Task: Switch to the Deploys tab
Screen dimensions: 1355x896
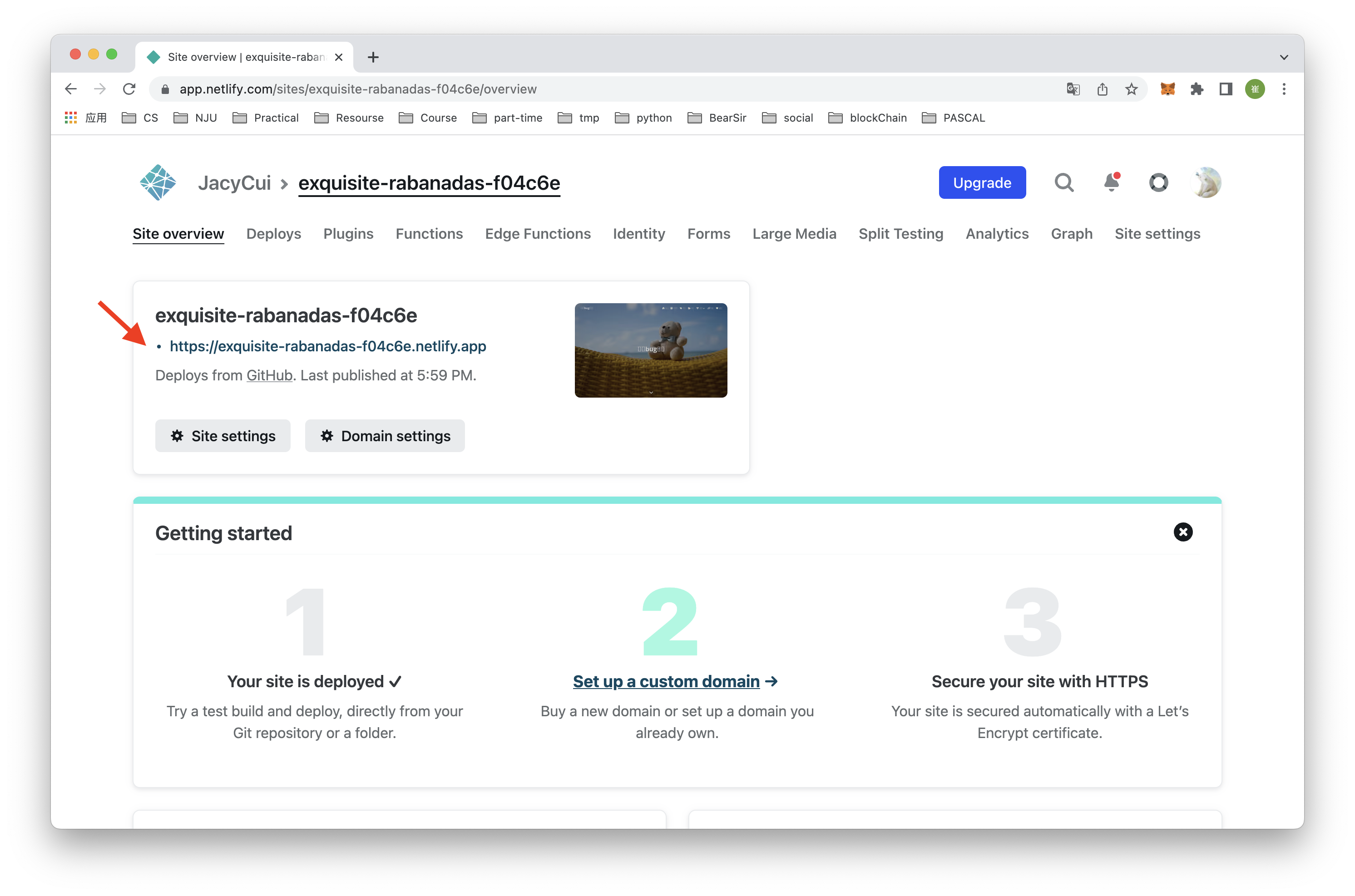Action: [x=273, y=234]
